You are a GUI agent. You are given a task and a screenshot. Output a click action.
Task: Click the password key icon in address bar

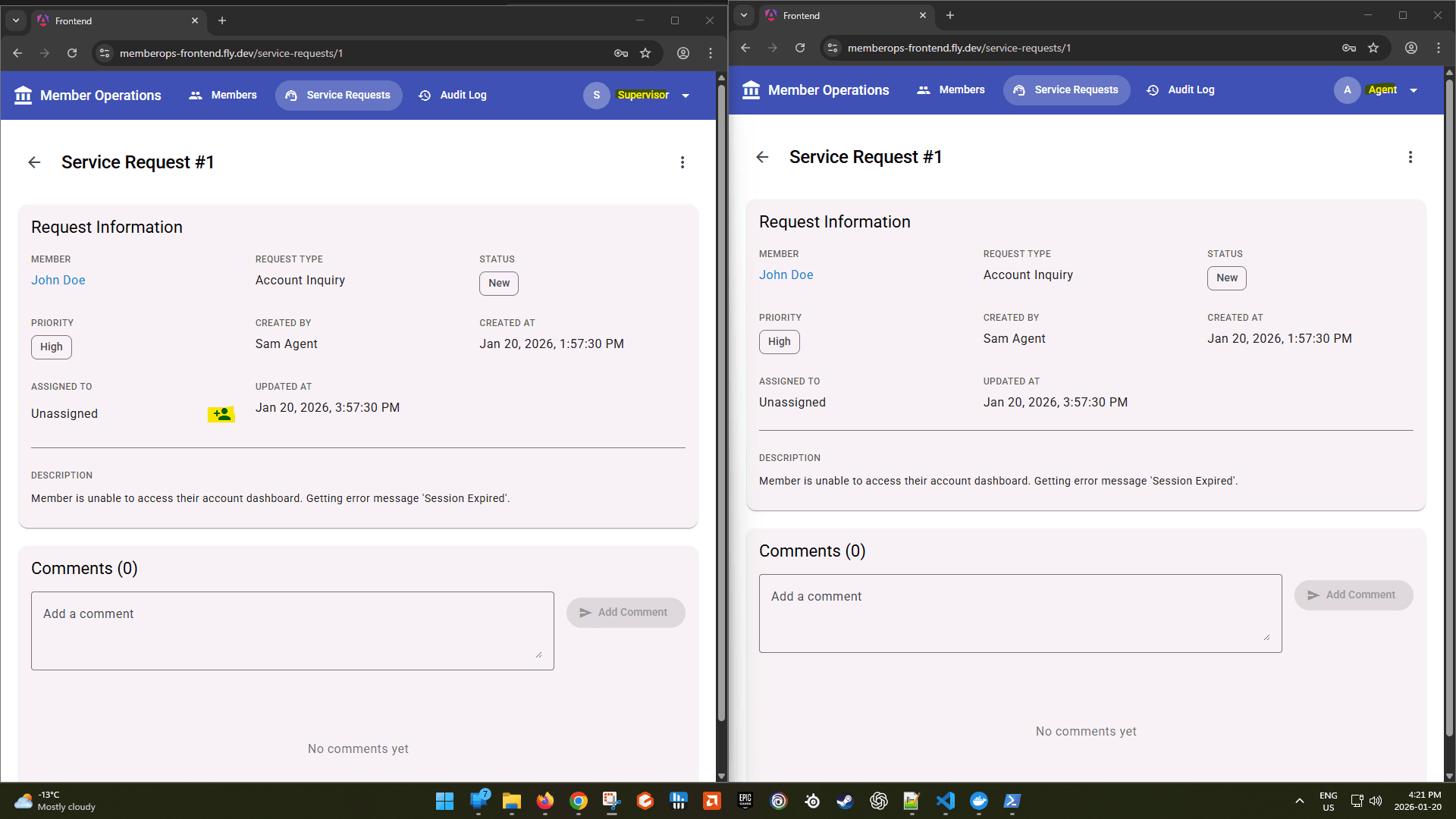620,53
